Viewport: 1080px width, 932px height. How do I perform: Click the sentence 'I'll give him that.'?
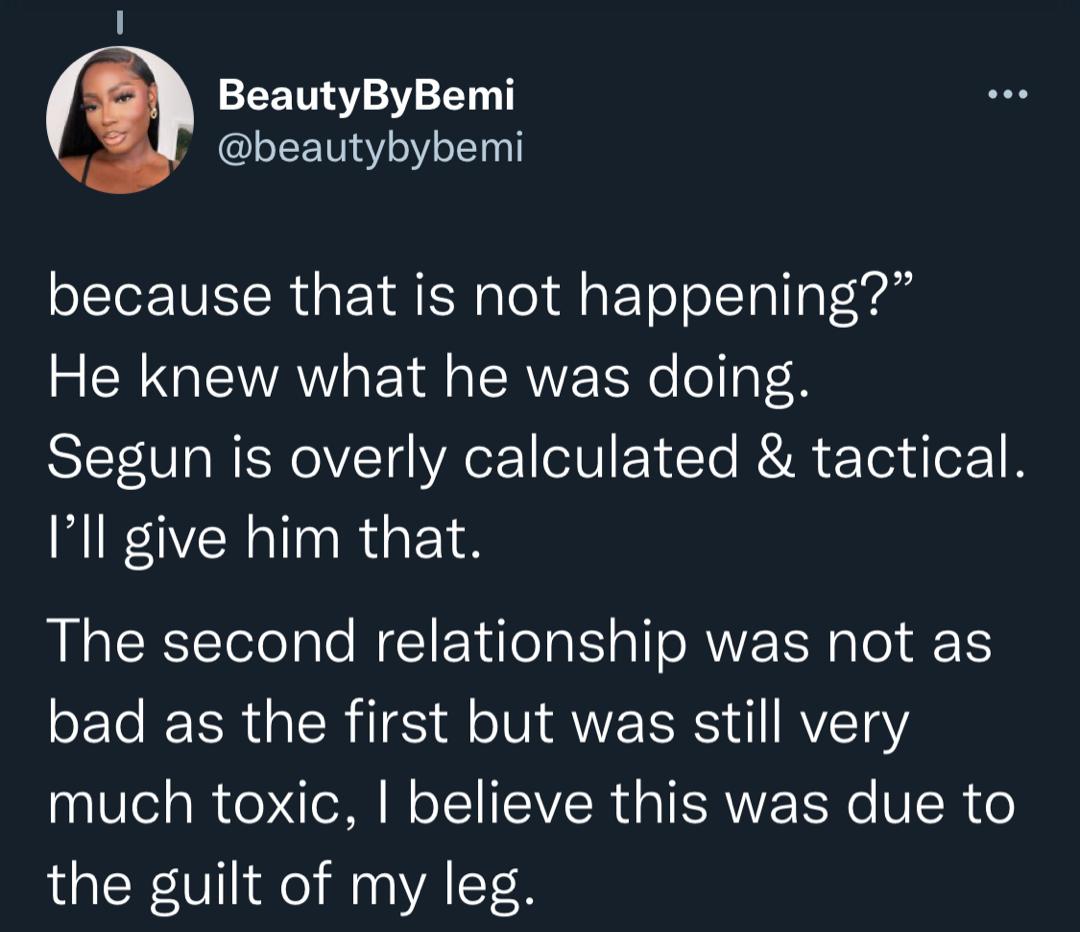pyautogui.click(x=264, y=541)
